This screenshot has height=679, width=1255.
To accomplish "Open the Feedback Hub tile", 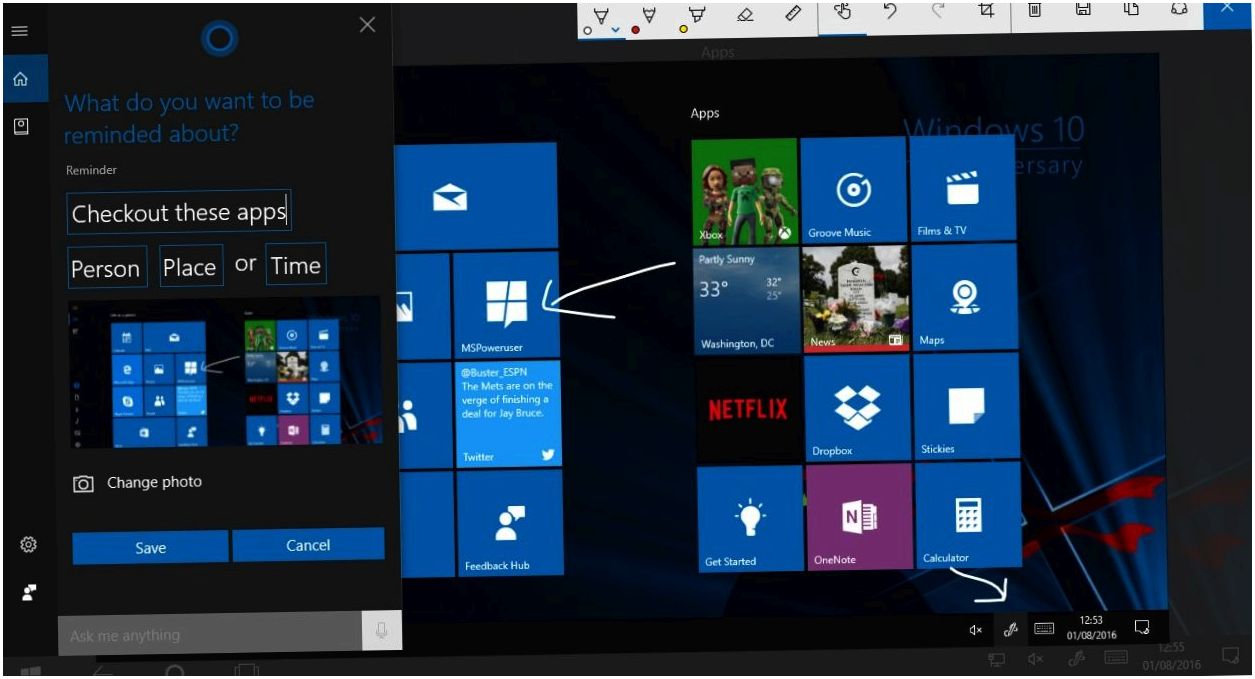I will tap(510, 524).
